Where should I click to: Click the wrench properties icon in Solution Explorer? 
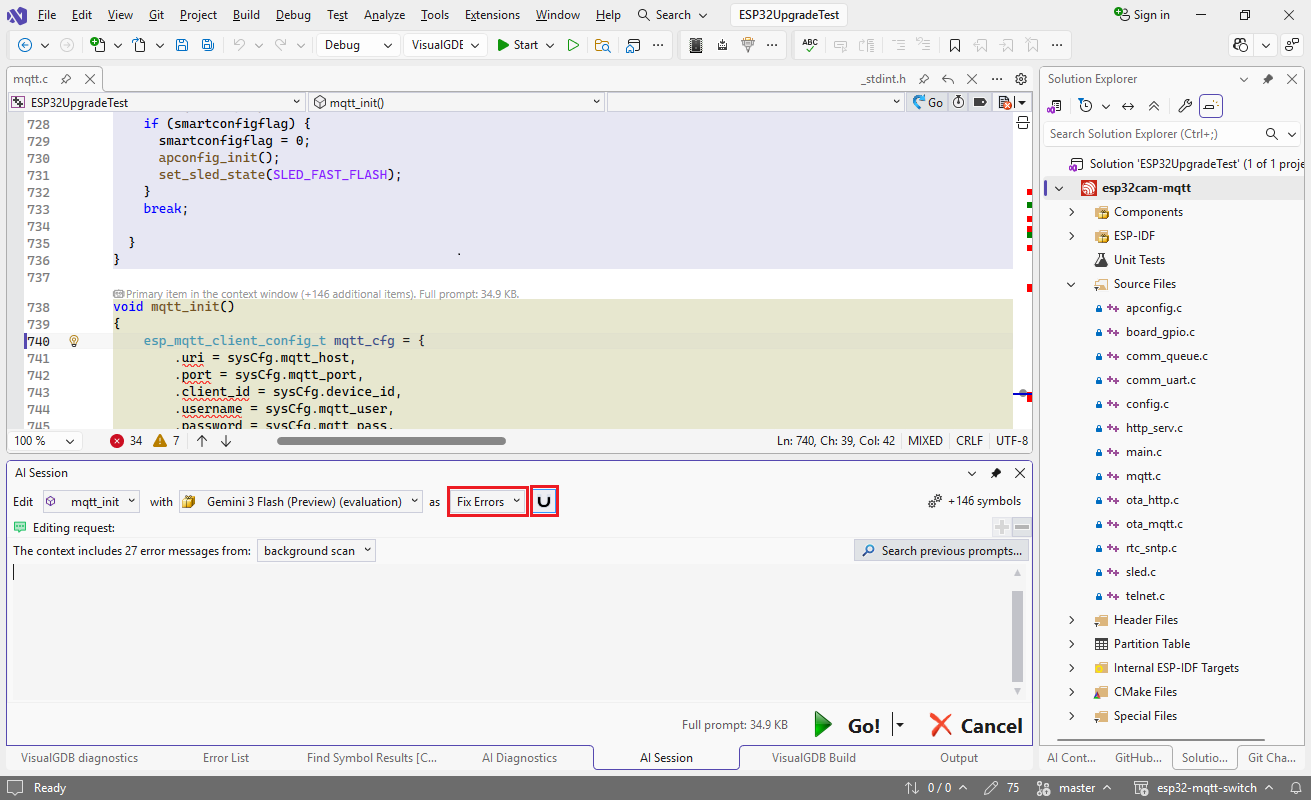point(1185,106)
